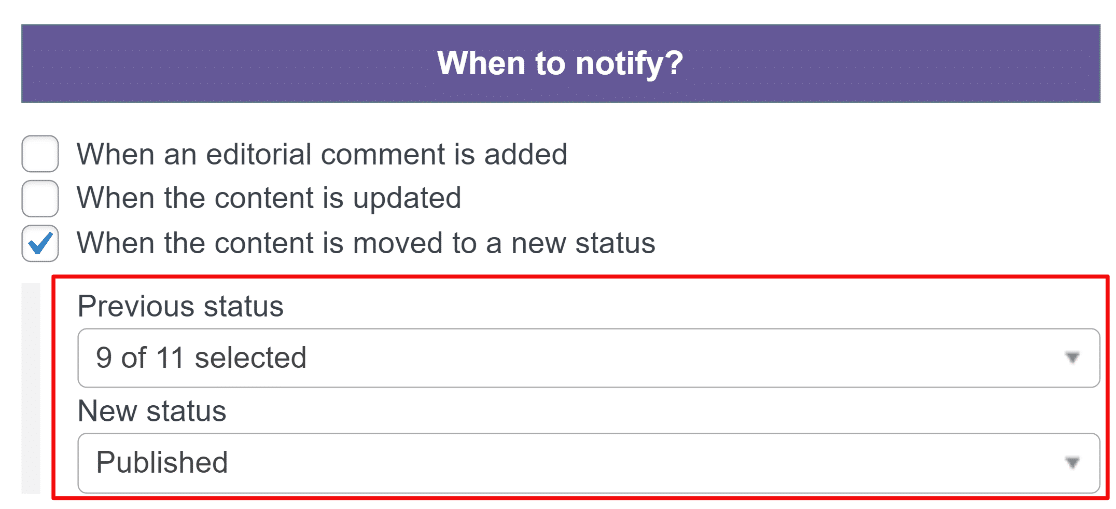Screen dimensions: 1116x509
Task: Tick the content is updated checkbox
Action: 40,199
